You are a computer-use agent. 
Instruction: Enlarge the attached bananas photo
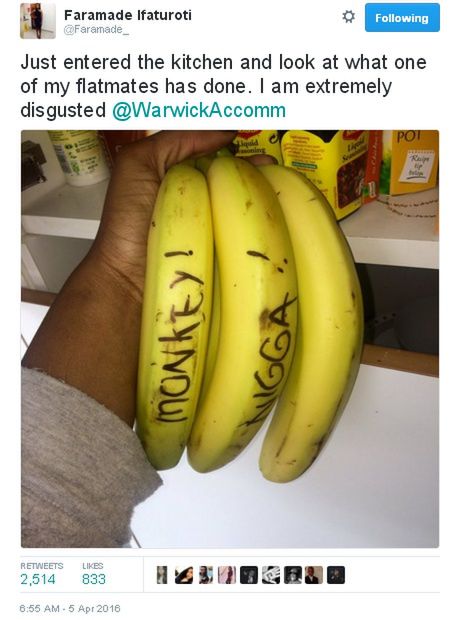coord(230,339)
